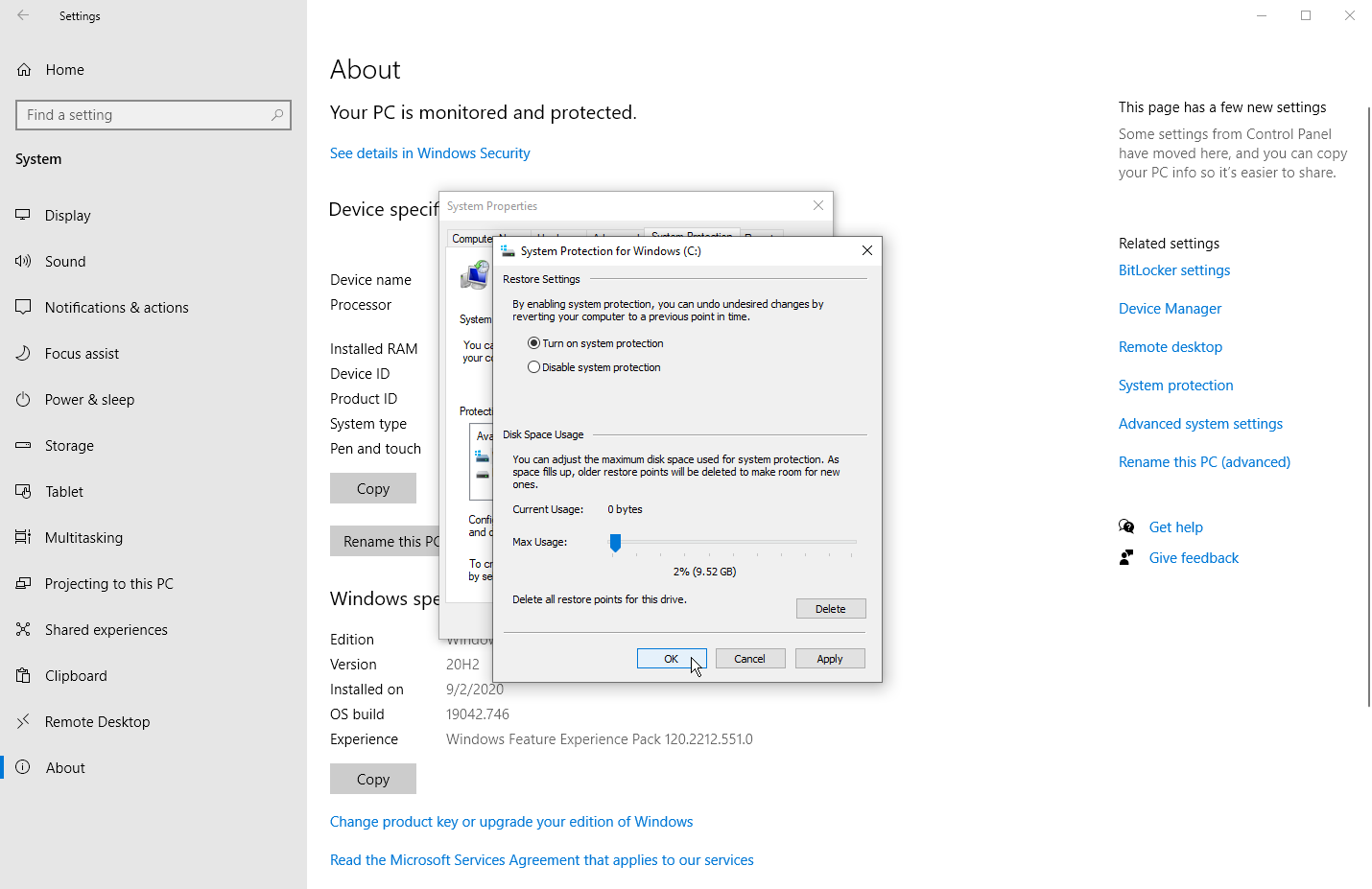The height and width of the screenshot is (889, 1372).
Task: Read the Microsoft Services Agreement link
Action: 542,860
